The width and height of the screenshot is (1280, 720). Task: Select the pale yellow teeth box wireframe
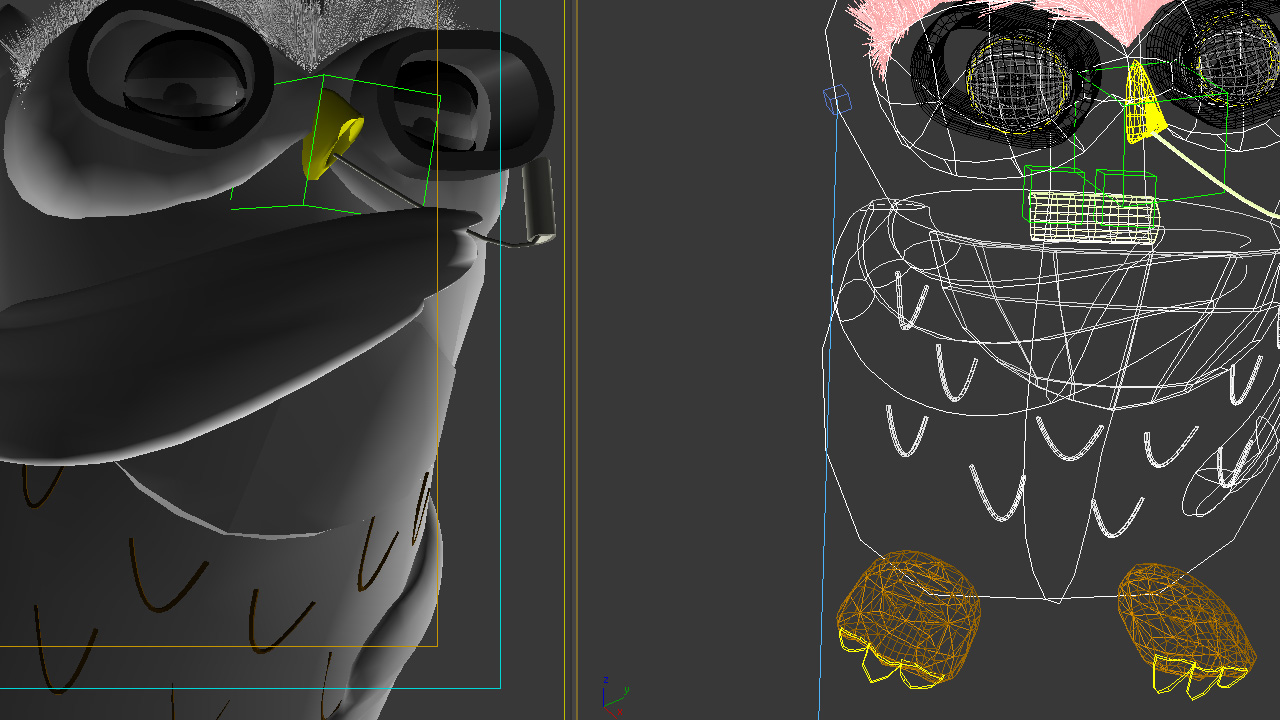[1093, 217]
